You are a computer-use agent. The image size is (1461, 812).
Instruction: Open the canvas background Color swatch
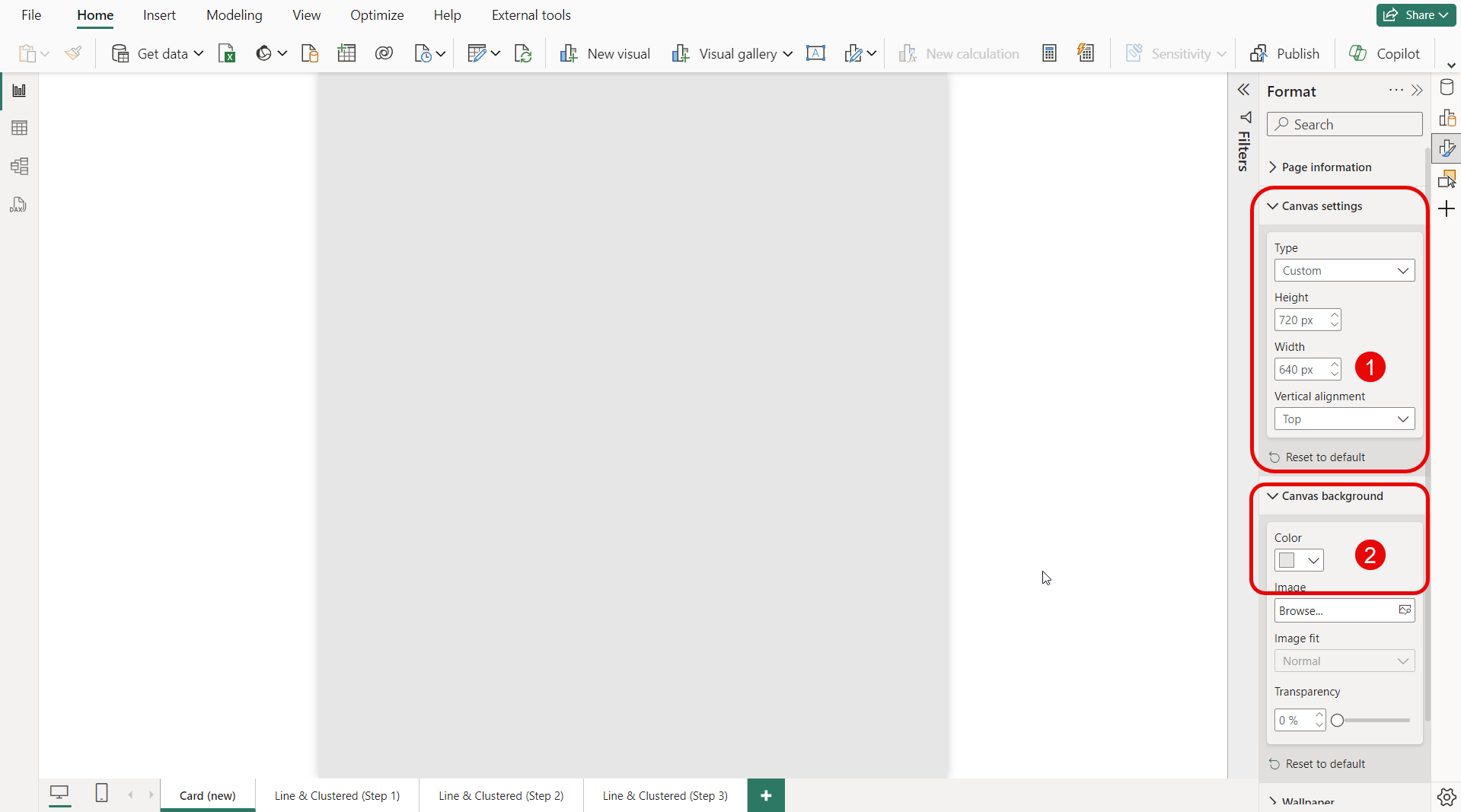click(1299, 561)
